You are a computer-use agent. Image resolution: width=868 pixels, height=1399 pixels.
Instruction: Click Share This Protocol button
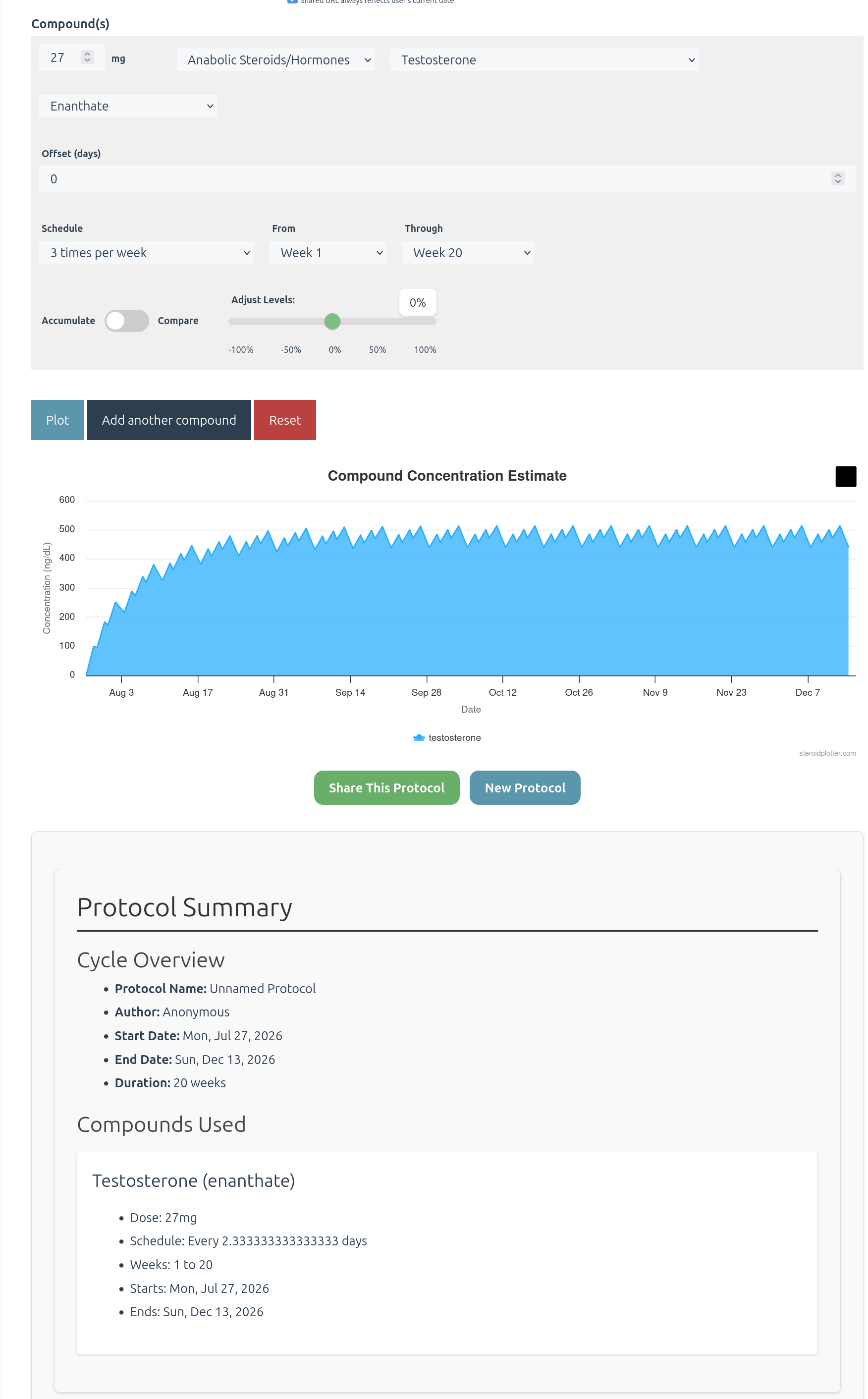tap(387, 787)
